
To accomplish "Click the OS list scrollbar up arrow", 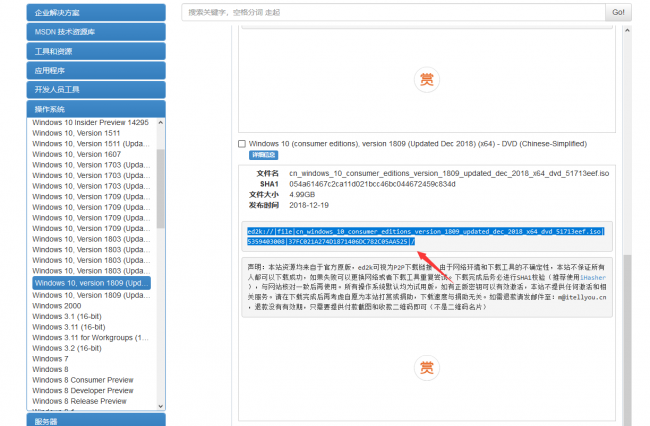I will (161, 123).
